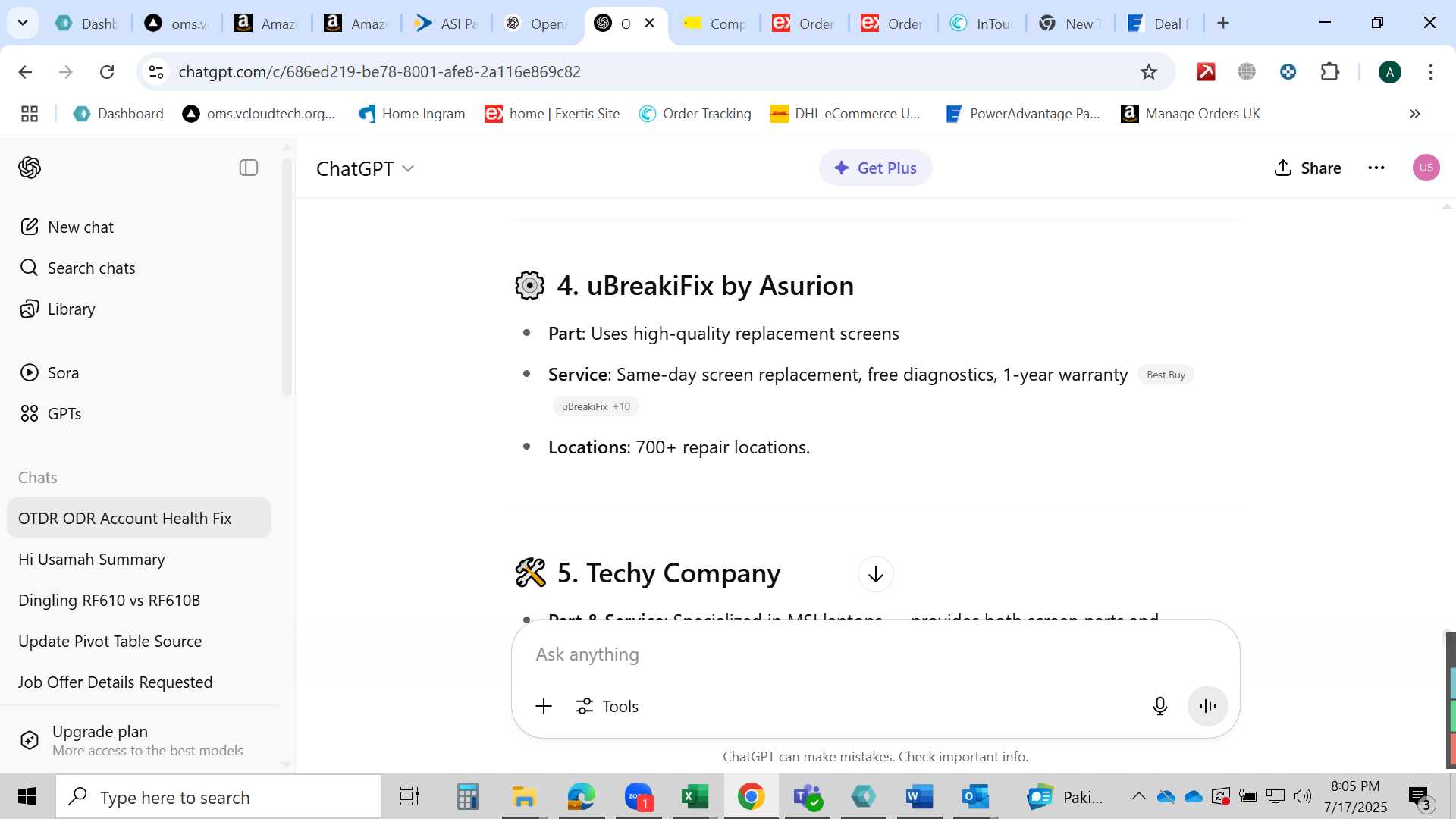Click the Best Buy source chip
The image size is (1456, 819).
(1166, 375)
